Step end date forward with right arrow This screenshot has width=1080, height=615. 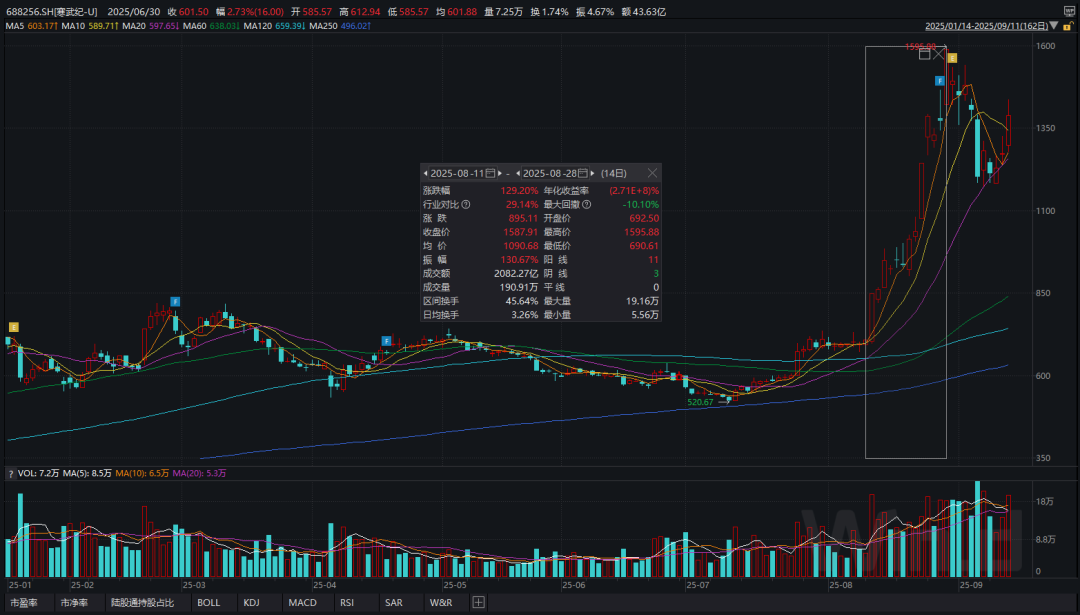pyautogui.click(x=594, y=173)
